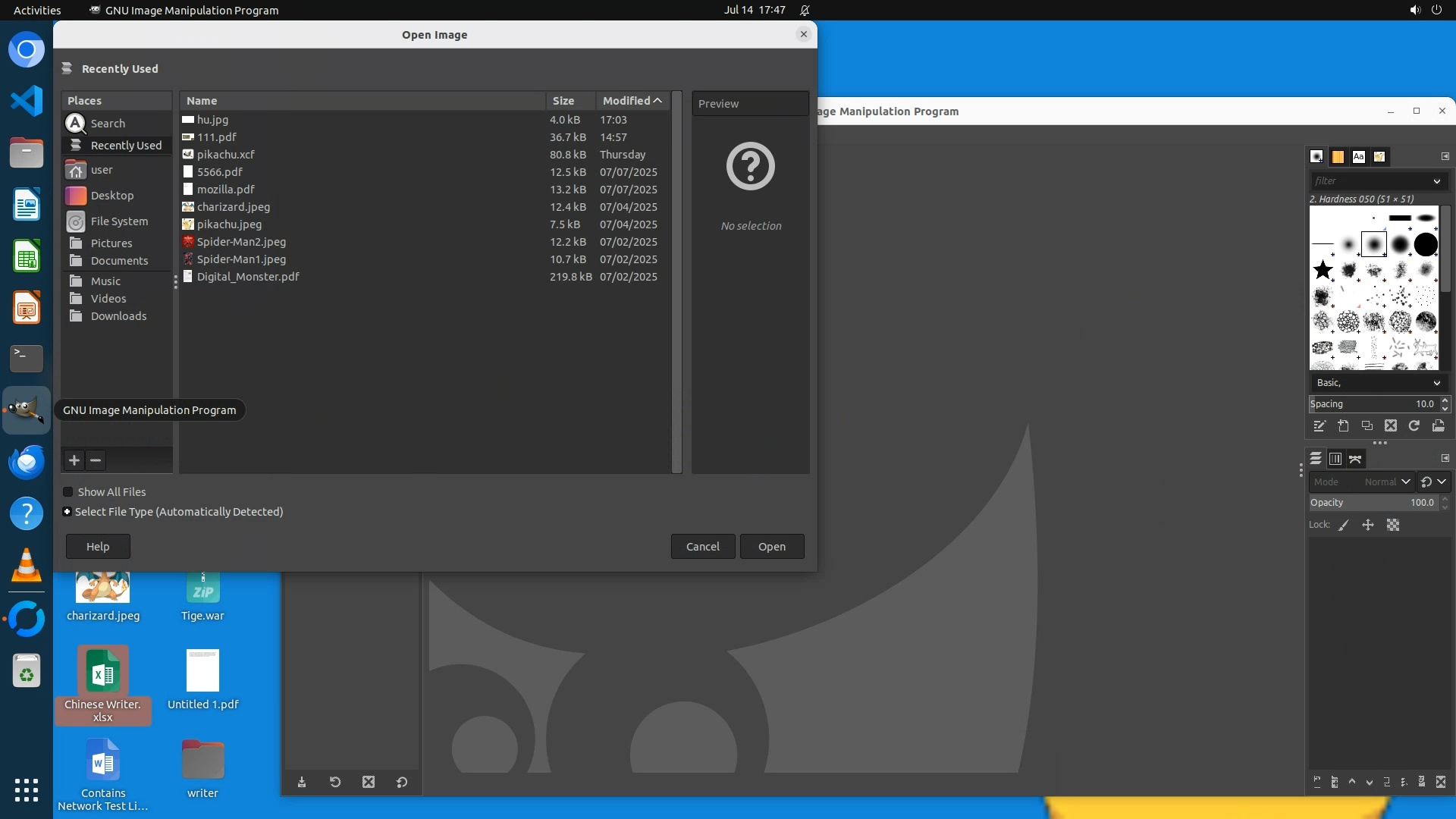Click the Opacity slider
The height and width of the screenshot is (819, 1456).
1373,503
